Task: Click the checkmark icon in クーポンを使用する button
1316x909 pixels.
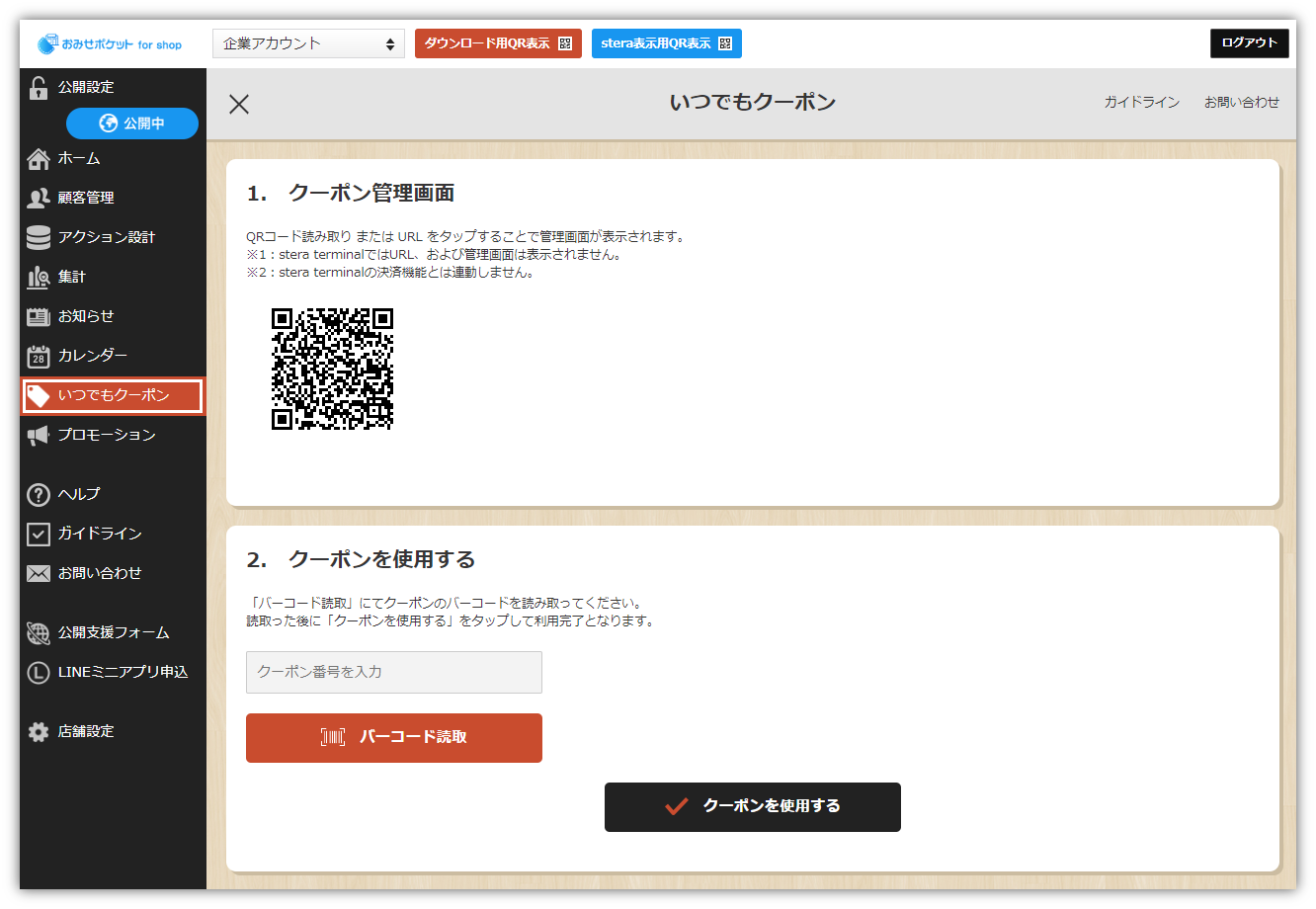Action: [676, 806]
